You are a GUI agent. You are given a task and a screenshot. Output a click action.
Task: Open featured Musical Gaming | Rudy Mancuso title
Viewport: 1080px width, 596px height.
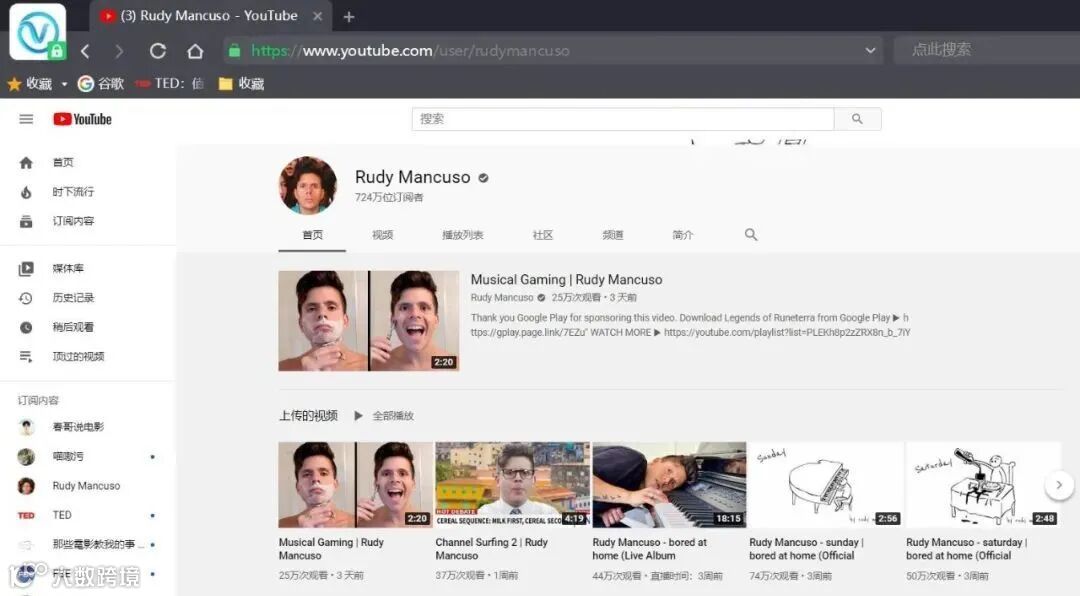click(x=566, y=280)
